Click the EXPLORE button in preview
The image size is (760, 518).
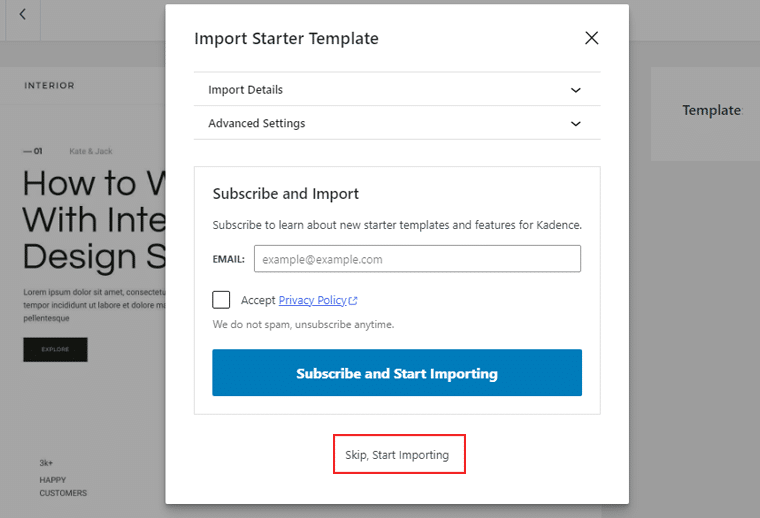(x=55, y=349)
